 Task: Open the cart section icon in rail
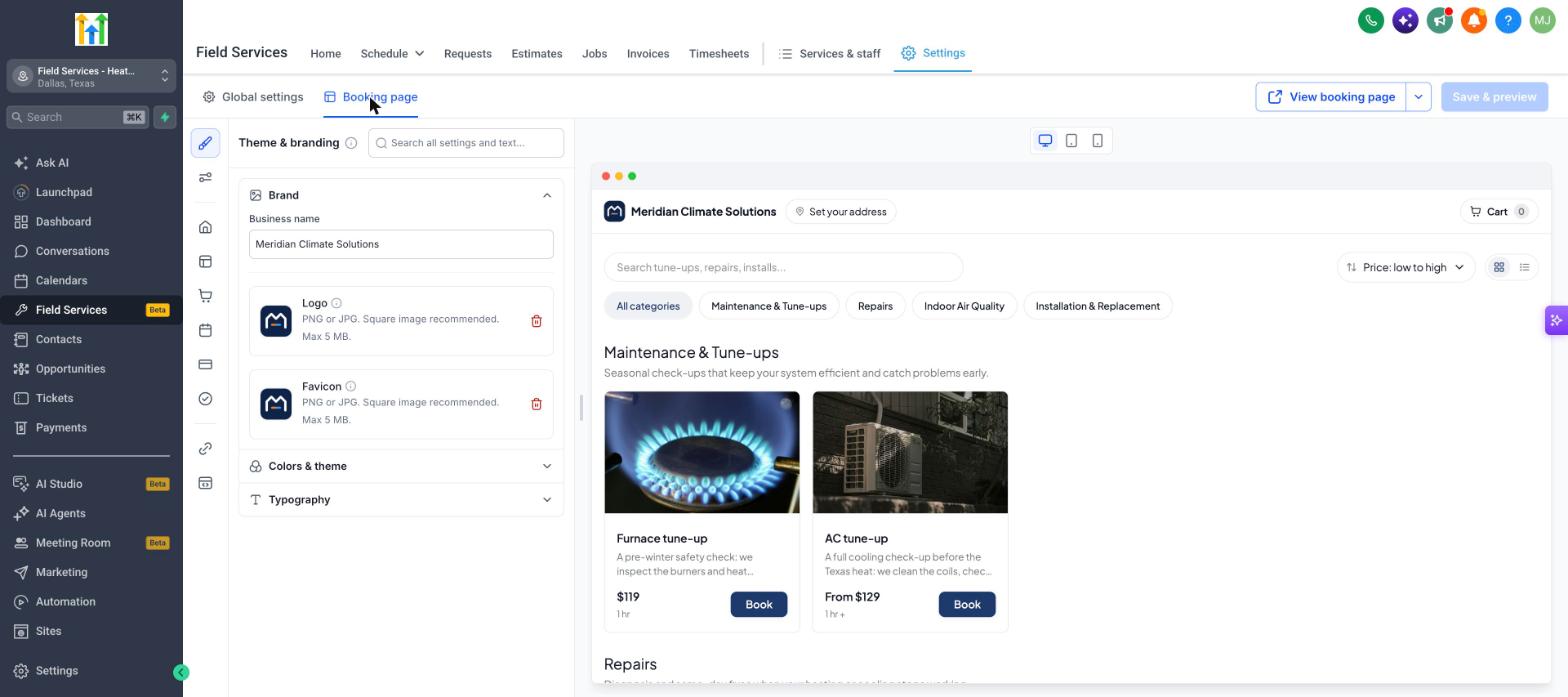pos(205,295)
